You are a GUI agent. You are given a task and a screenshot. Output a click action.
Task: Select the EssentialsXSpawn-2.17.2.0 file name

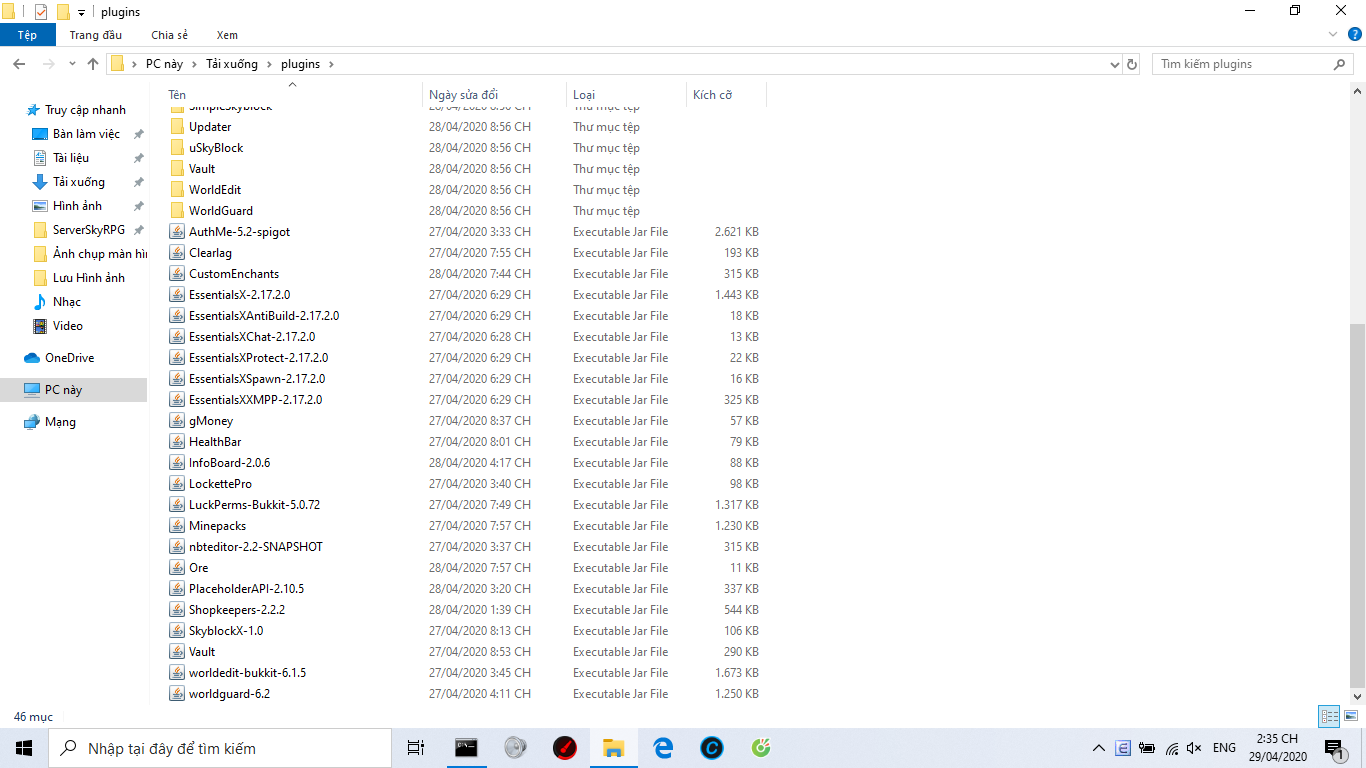[257, 379]
